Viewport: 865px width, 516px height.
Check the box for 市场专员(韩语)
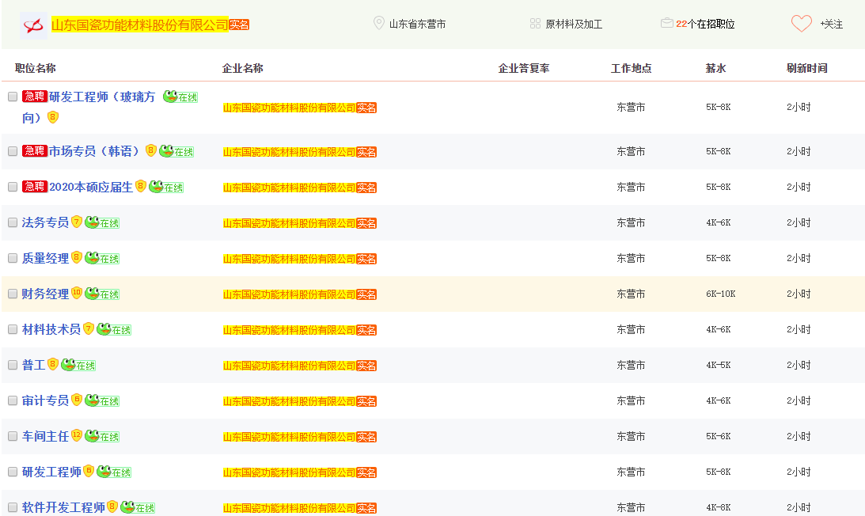pos(13,151)
